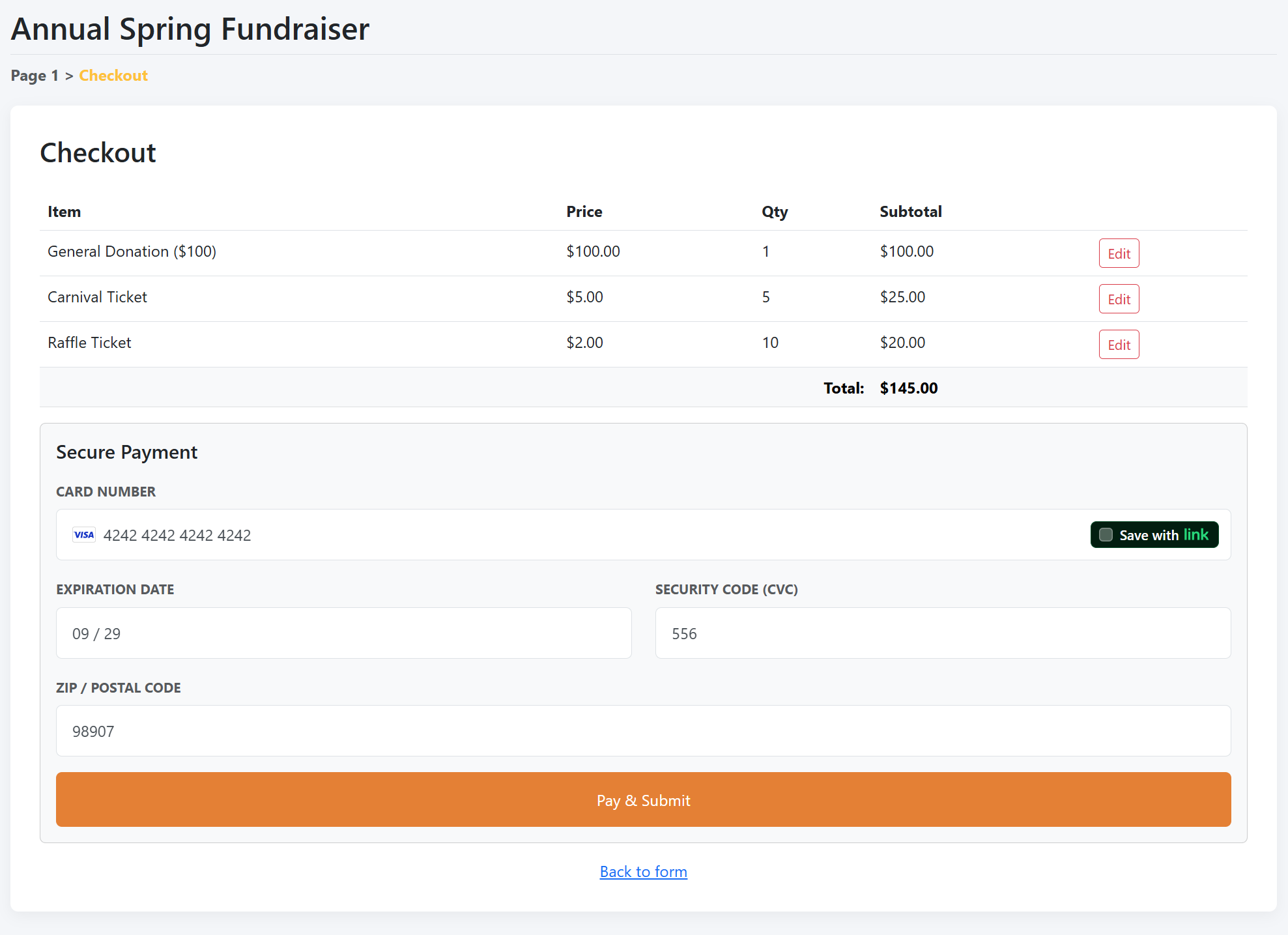Go to Page 1 breadcrumb
This screenshot has height=935, width=1288.
tap(35, 76)
